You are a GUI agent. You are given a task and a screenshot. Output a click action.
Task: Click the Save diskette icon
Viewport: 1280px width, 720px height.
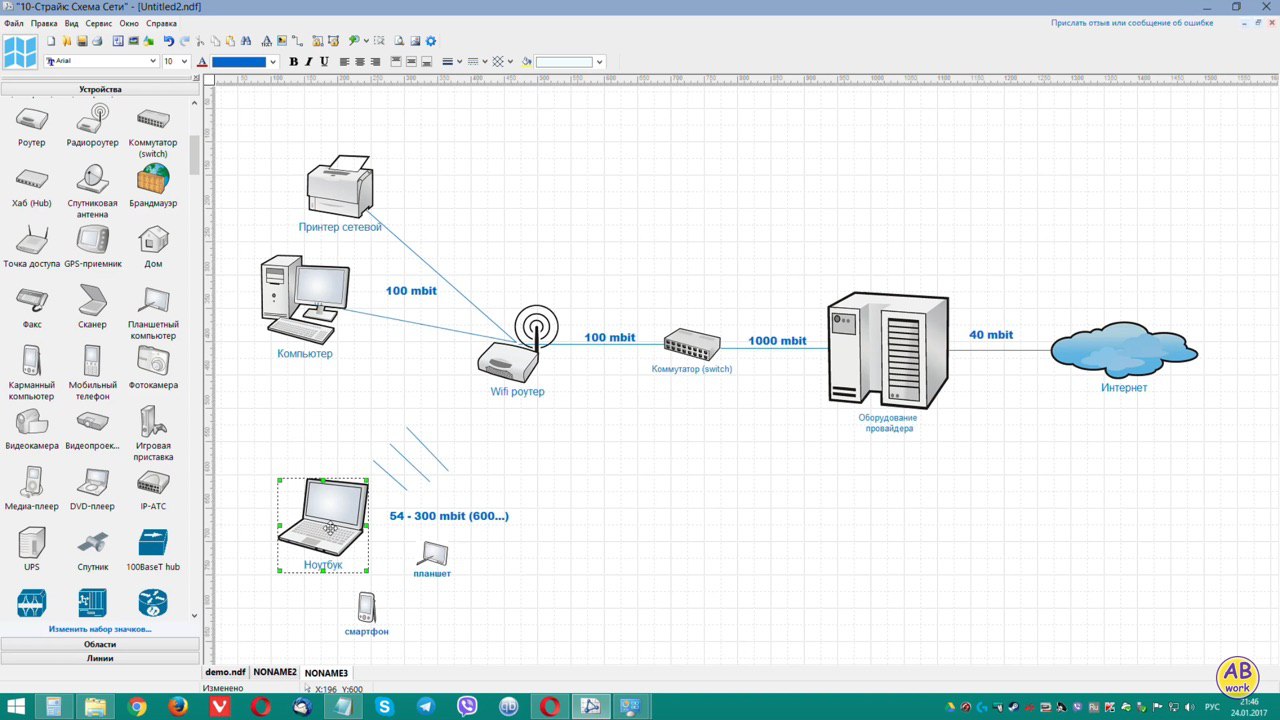(82, 41)
